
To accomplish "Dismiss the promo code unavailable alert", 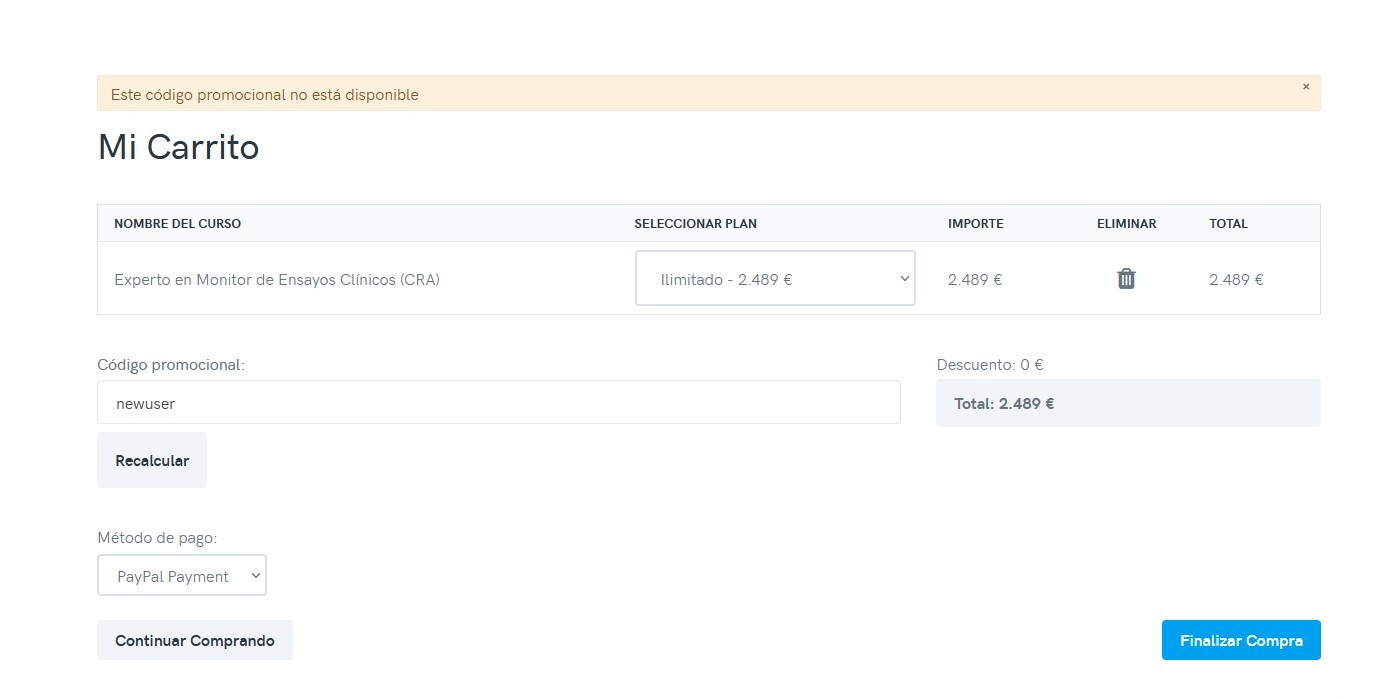I will point(1305,87).
